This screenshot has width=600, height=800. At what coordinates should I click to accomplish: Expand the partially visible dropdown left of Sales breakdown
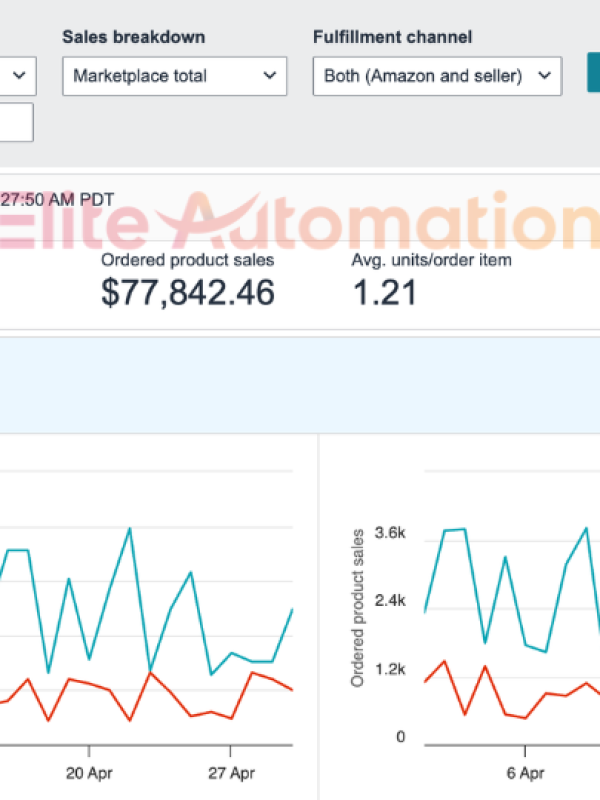[18, 76]
